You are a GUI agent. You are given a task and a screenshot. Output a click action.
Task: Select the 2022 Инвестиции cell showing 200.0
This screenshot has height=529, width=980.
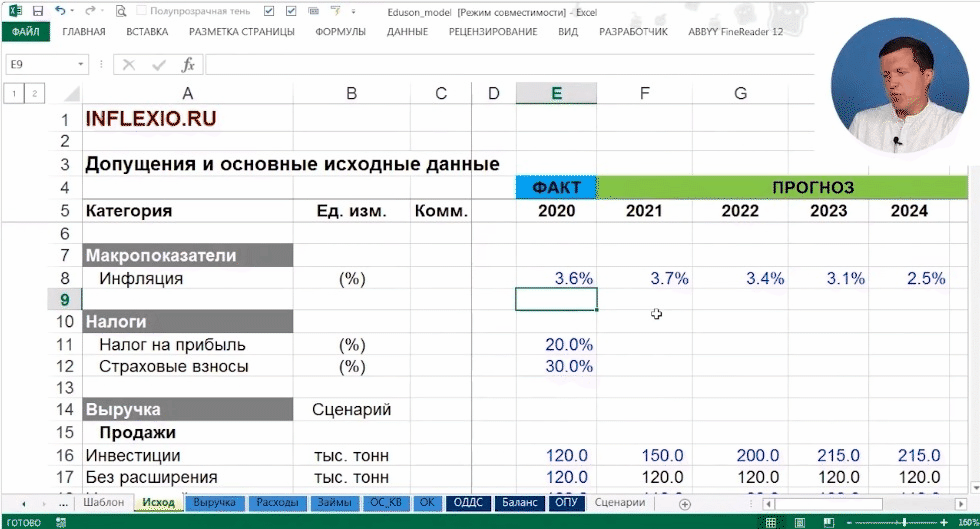(740, 455)
